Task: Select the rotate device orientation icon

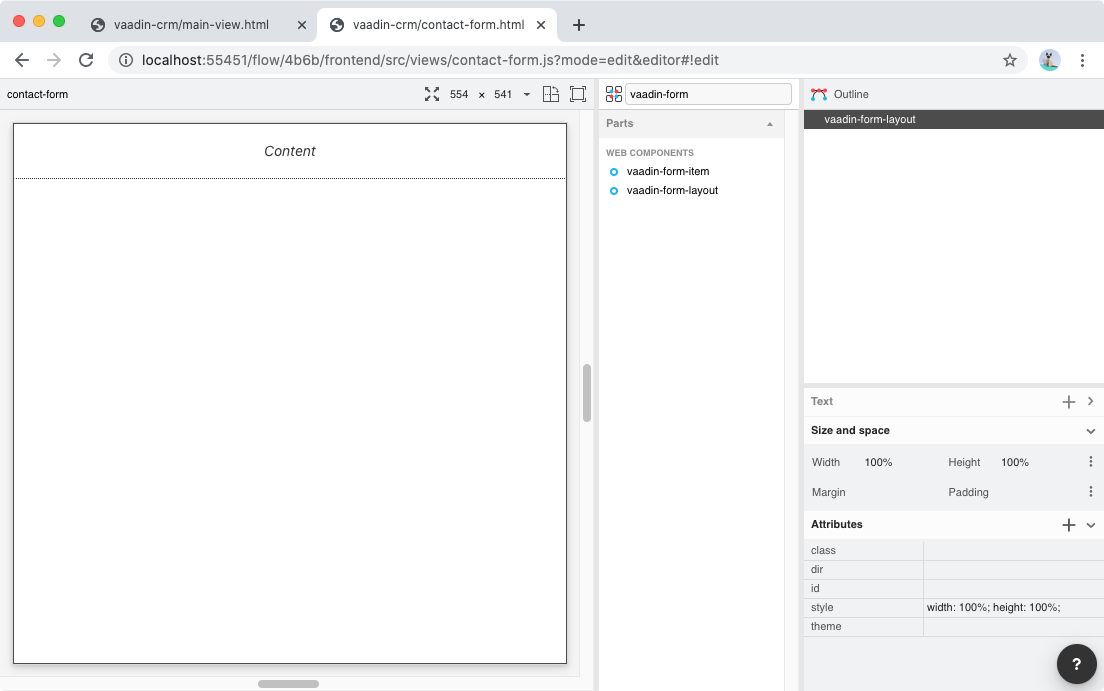Action: pyautogui.click(x=550, y=93)
